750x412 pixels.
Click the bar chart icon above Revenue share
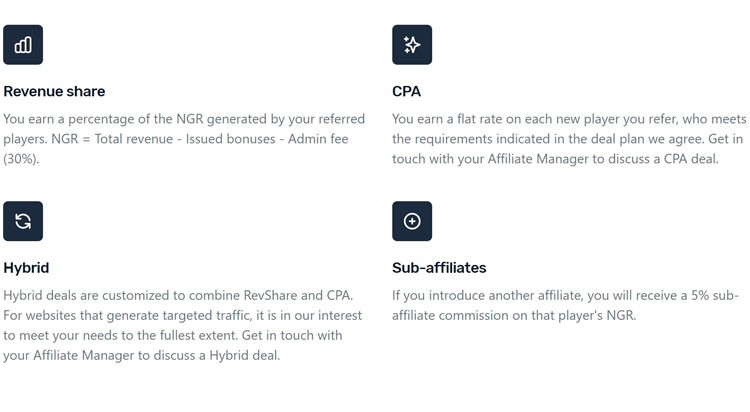coord(23,45)
